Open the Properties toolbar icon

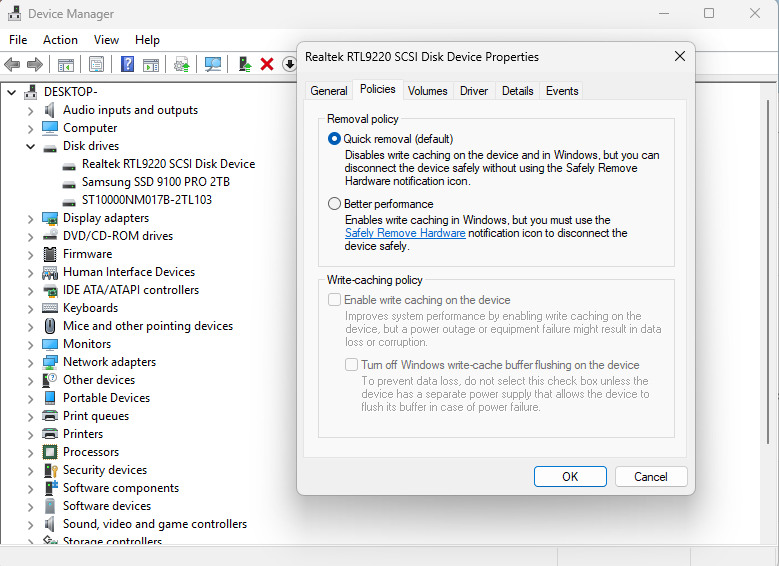pos(96,64)
